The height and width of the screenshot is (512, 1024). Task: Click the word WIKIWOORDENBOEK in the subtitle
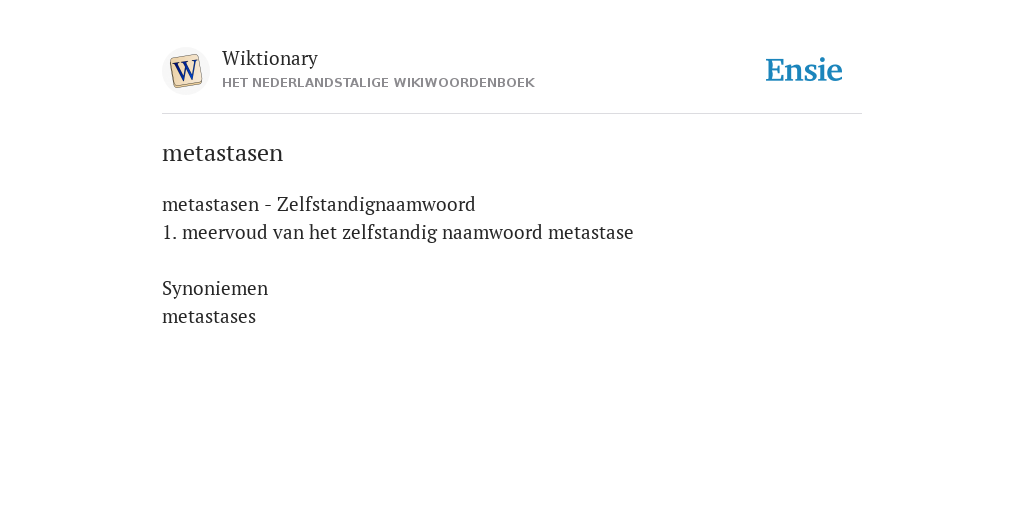point(464,83)
